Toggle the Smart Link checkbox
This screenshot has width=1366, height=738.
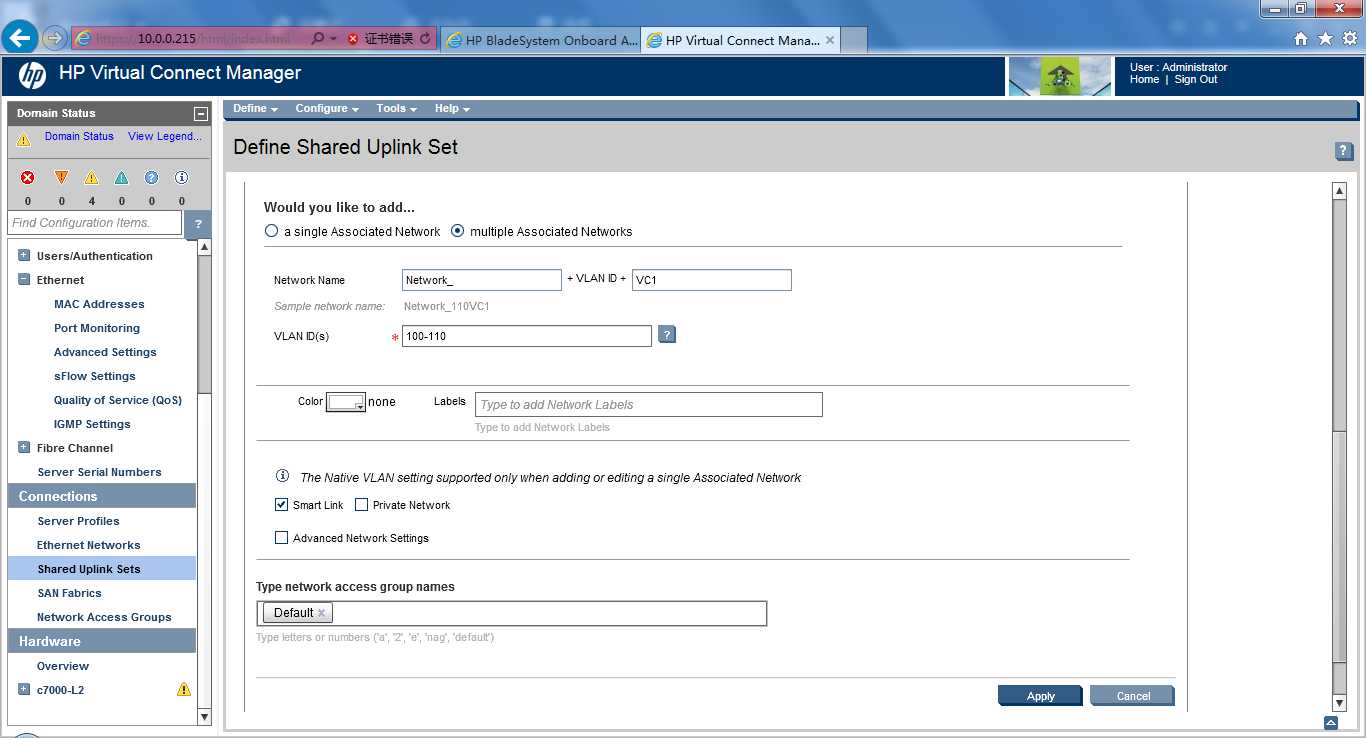tap(281, 505)
